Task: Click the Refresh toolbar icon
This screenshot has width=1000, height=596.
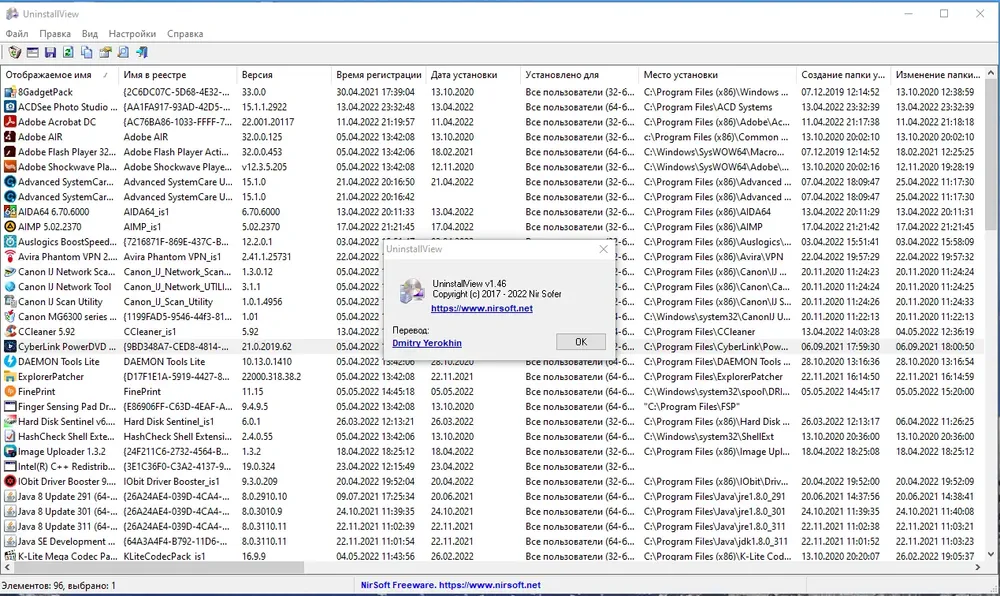Action: [68, 52]
